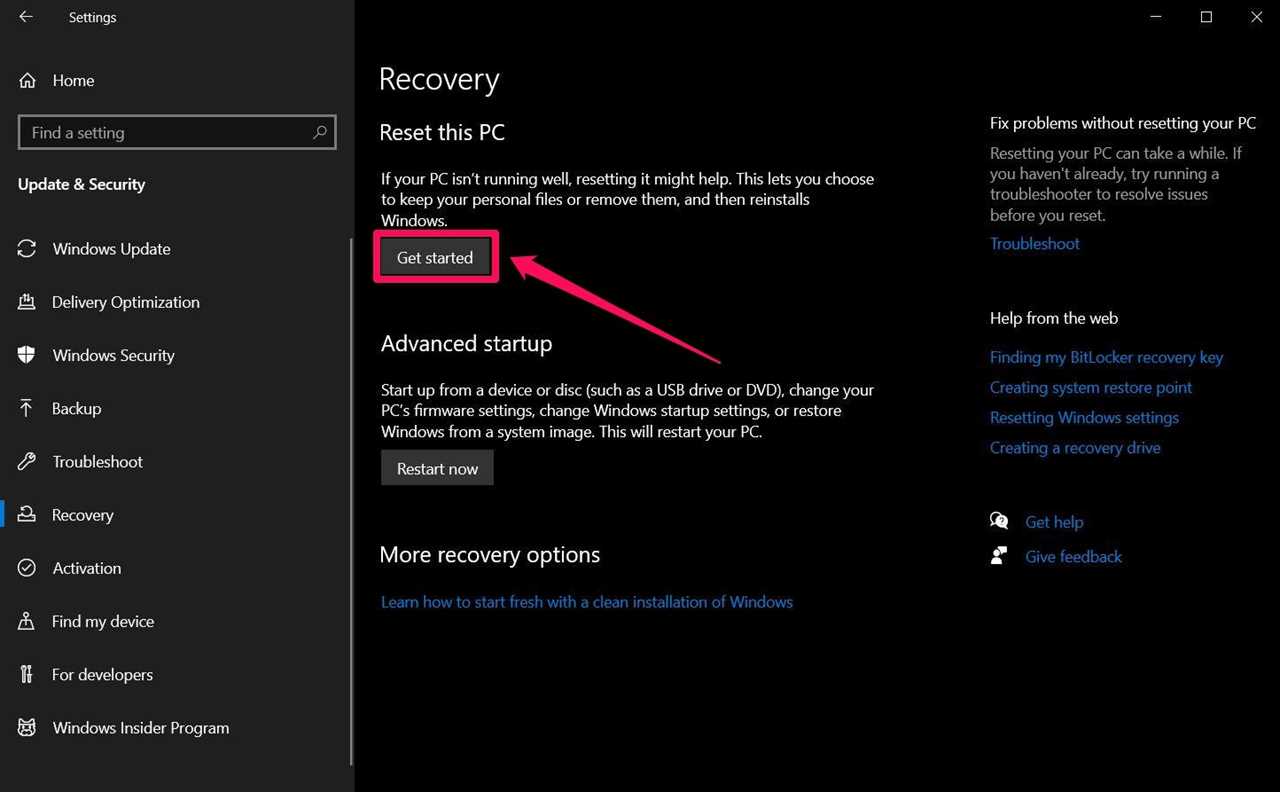Screen dimensions: 1280x792
Task: Select For developers section
Action: tap(103, 674)
